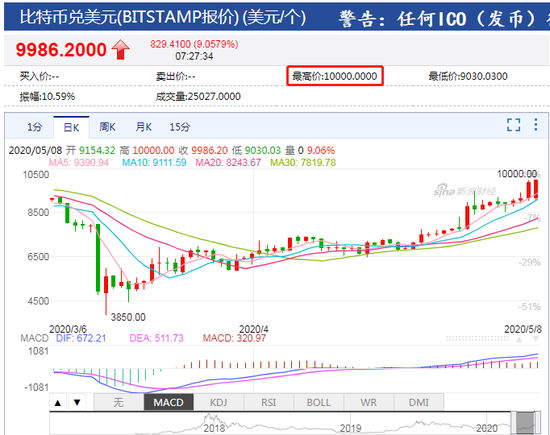Select the MACD indicator tab

click(x=169, y=402)
